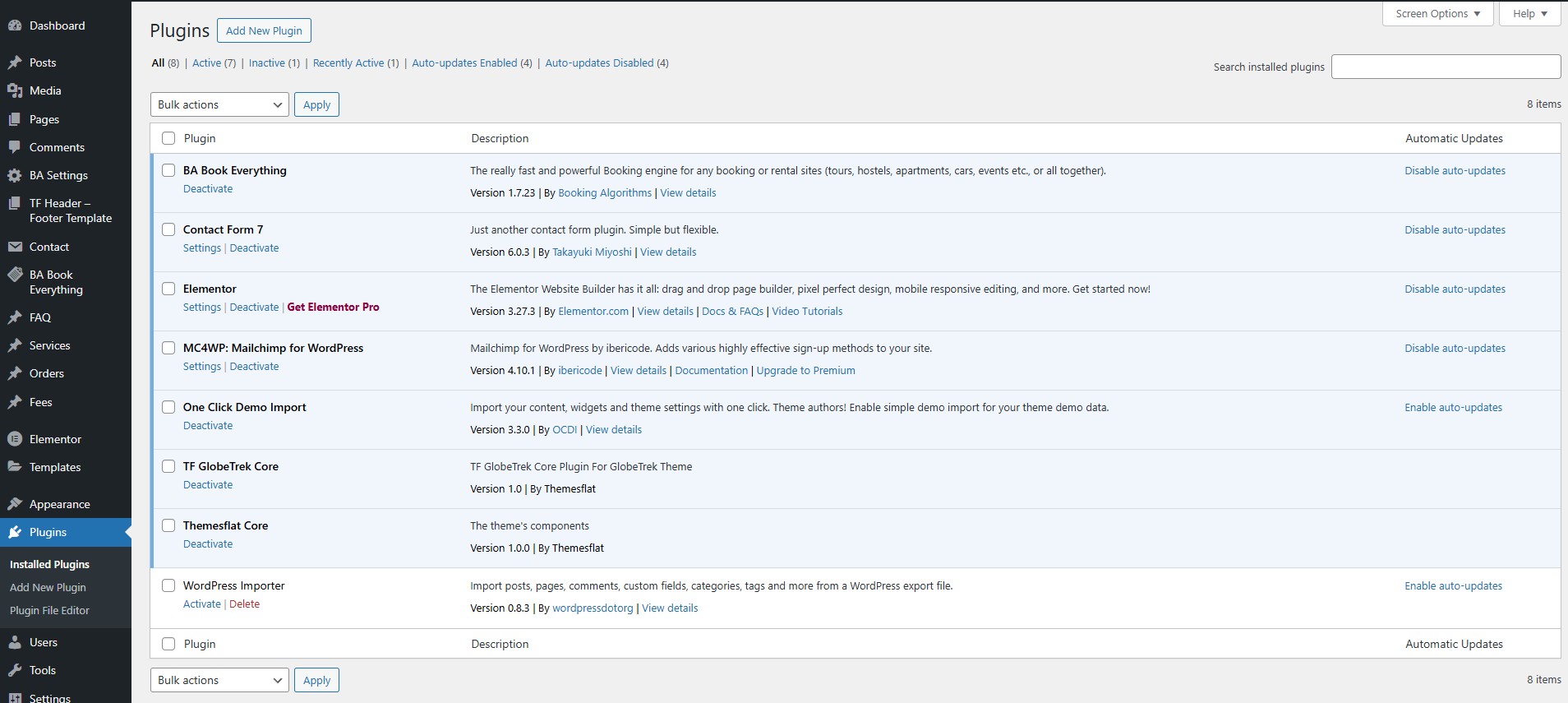1568x703 pixels.
Task: Open Mailchimp Documentation link
Action: point(712,370)
